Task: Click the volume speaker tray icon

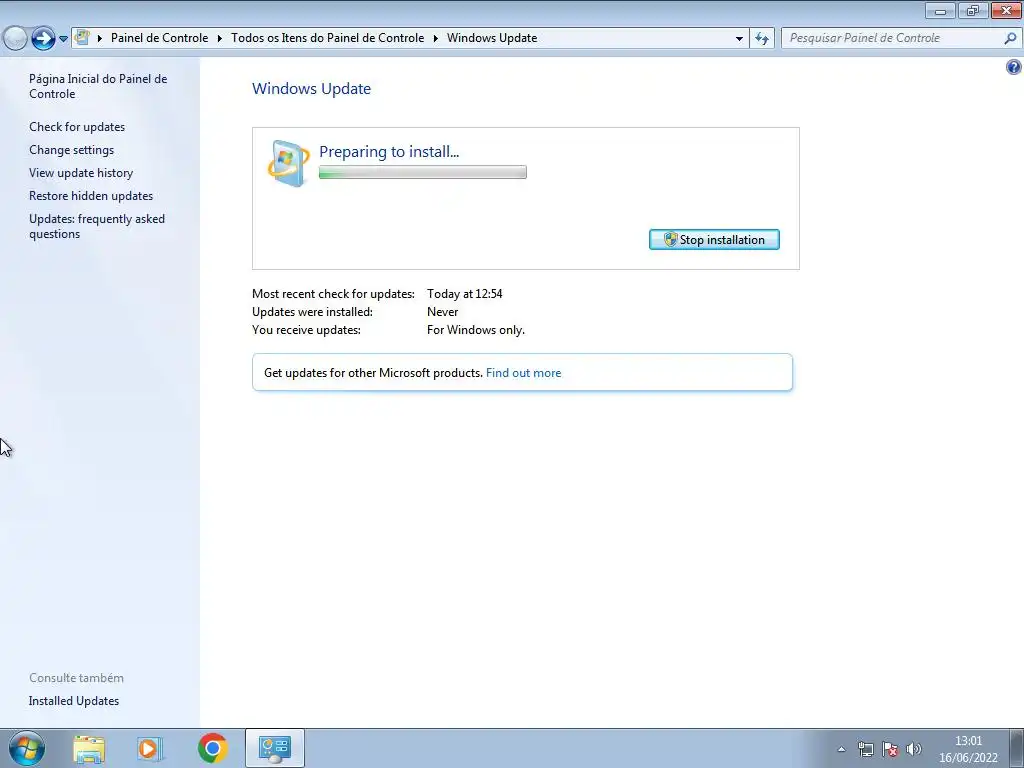Action: coord(914,749)
